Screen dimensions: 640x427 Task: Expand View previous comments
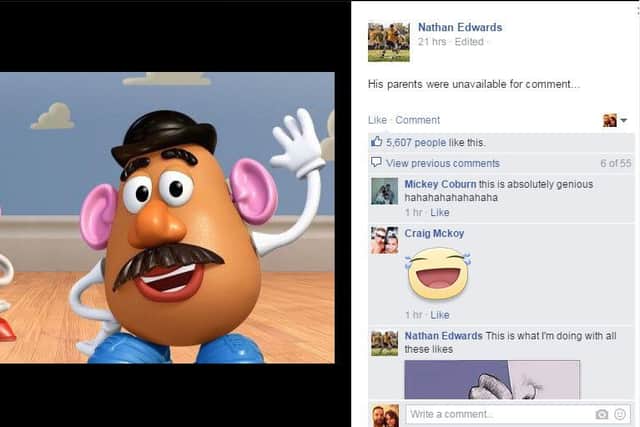coord(443,163)
